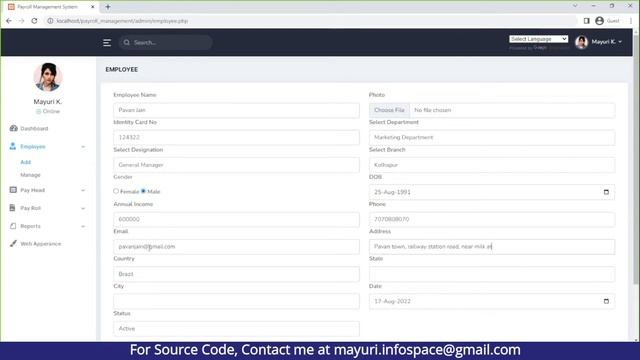Open the Dashboard speedometer icon
The width and height of the screenshot is (640, 360).
13,128
